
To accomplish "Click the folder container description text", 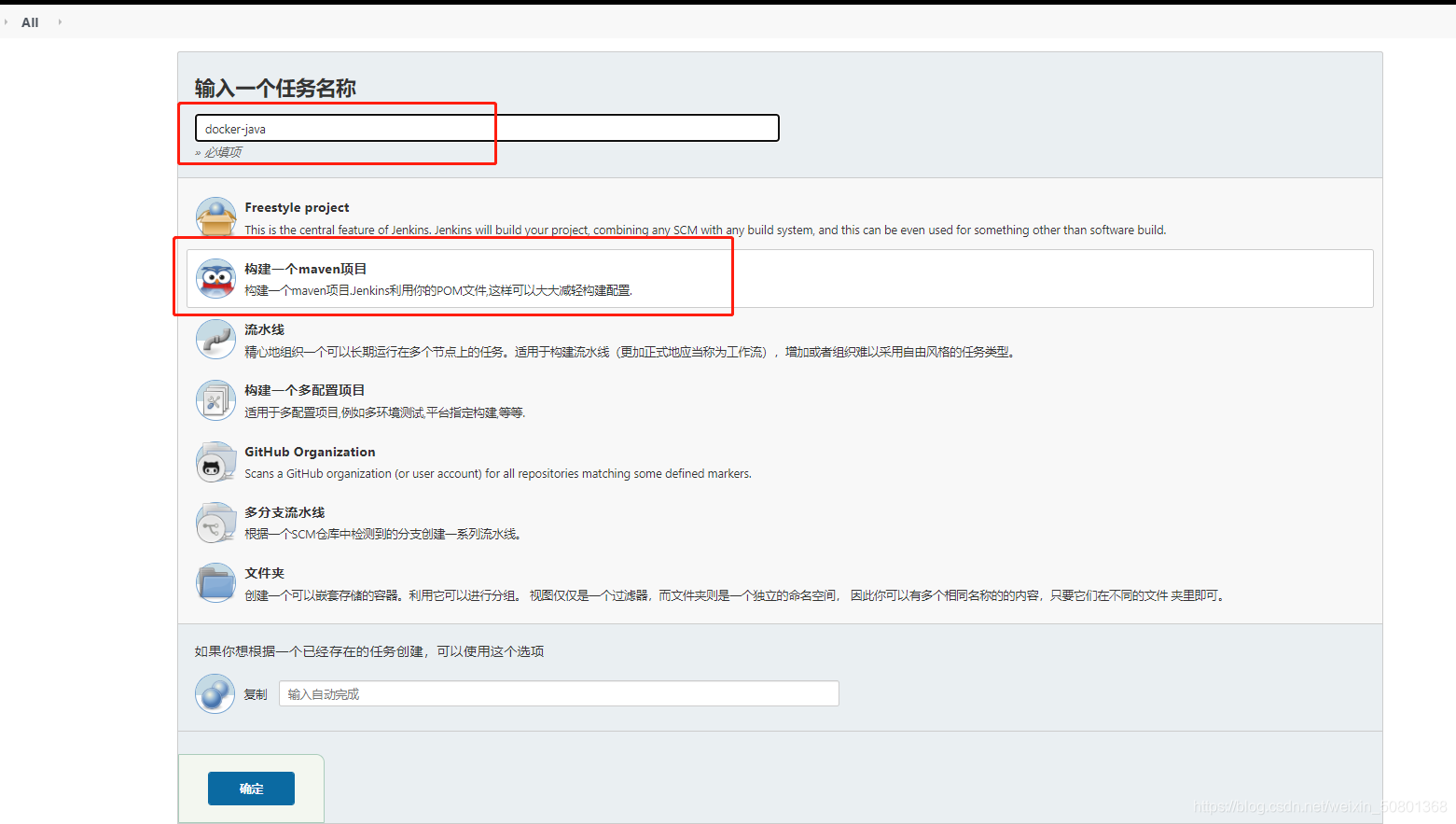I will 734,595.
